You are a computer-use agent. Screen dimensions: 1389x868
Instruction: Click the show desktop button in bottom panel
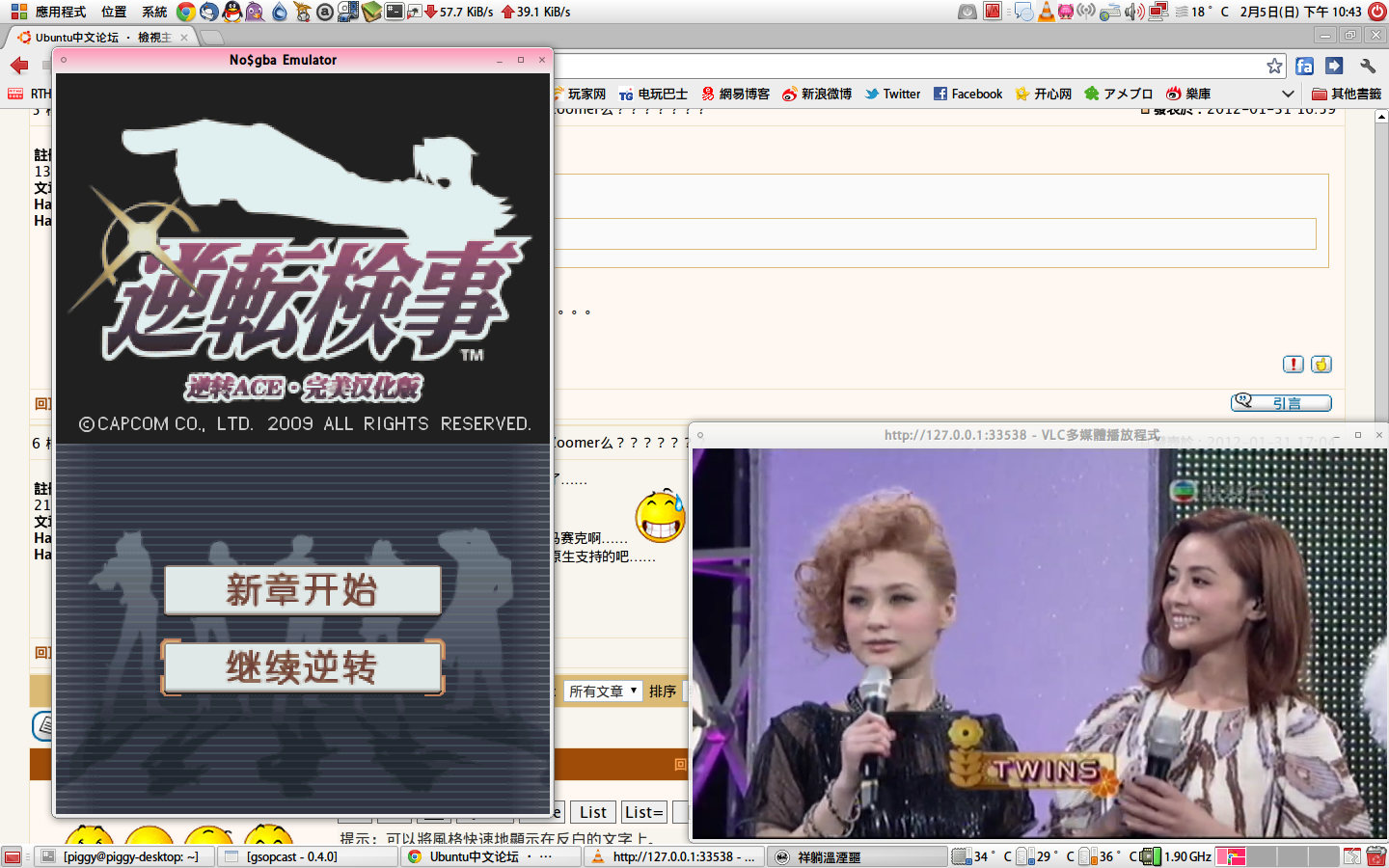pyautogui.click(x=13, y=856)
